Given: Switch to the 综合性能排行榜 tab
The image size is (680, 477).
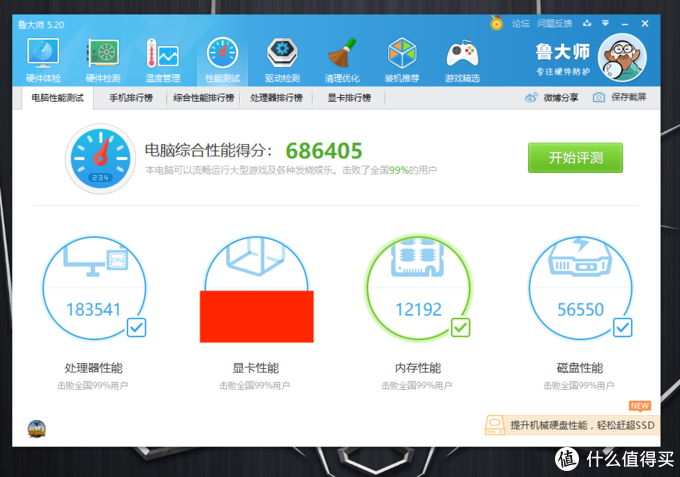Looking at the screenshot, I should click(x=203, y=98).
